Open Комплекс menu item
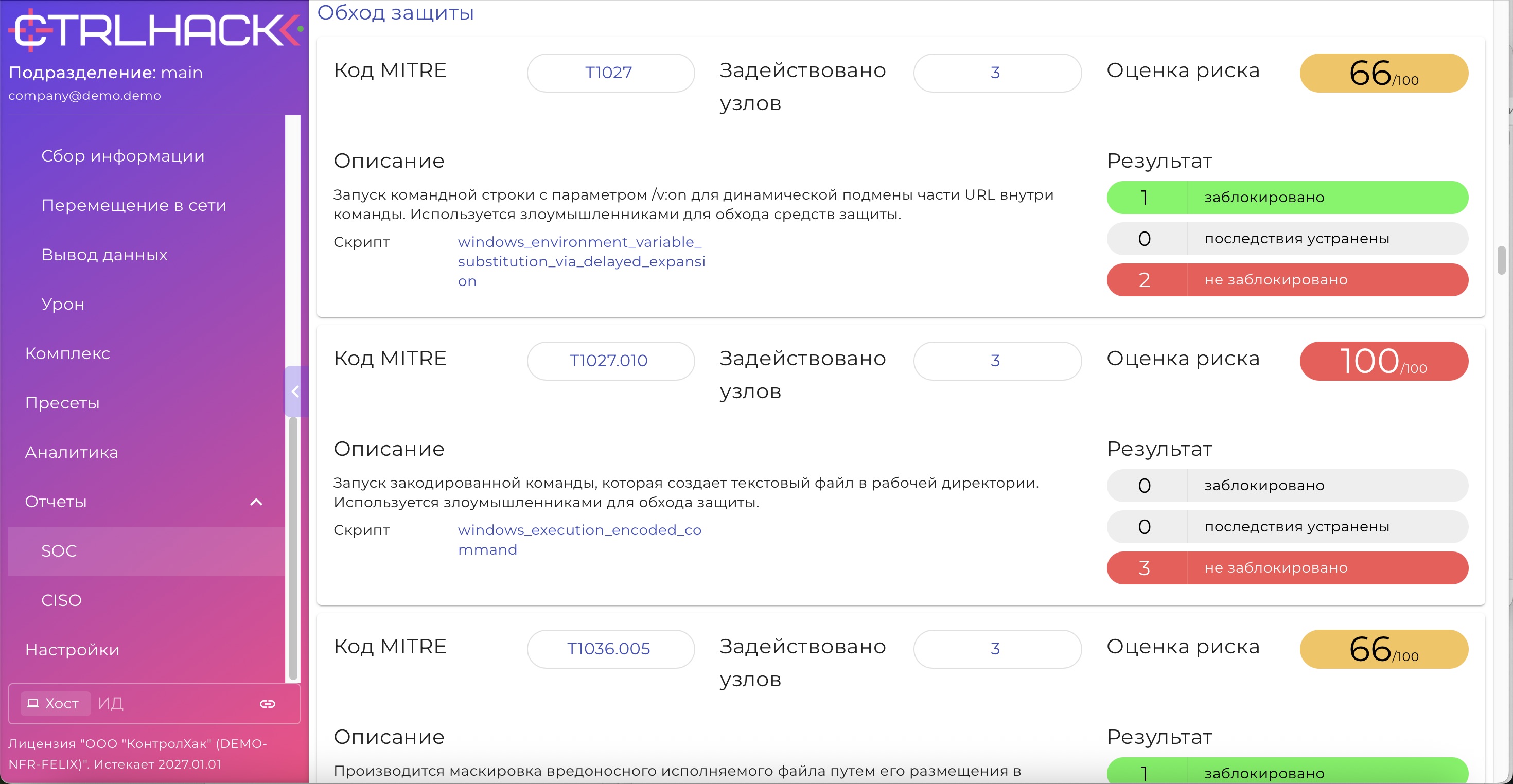Screen dimensions: 1513x784 pyautogui.click(x=67, y=353)
